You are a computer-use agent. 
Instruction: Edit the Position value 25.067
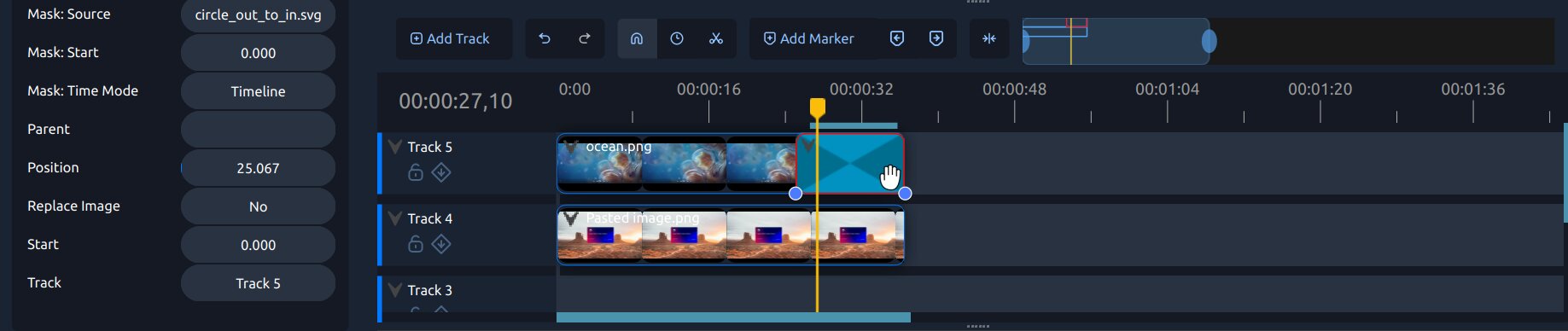pos(258,168)
